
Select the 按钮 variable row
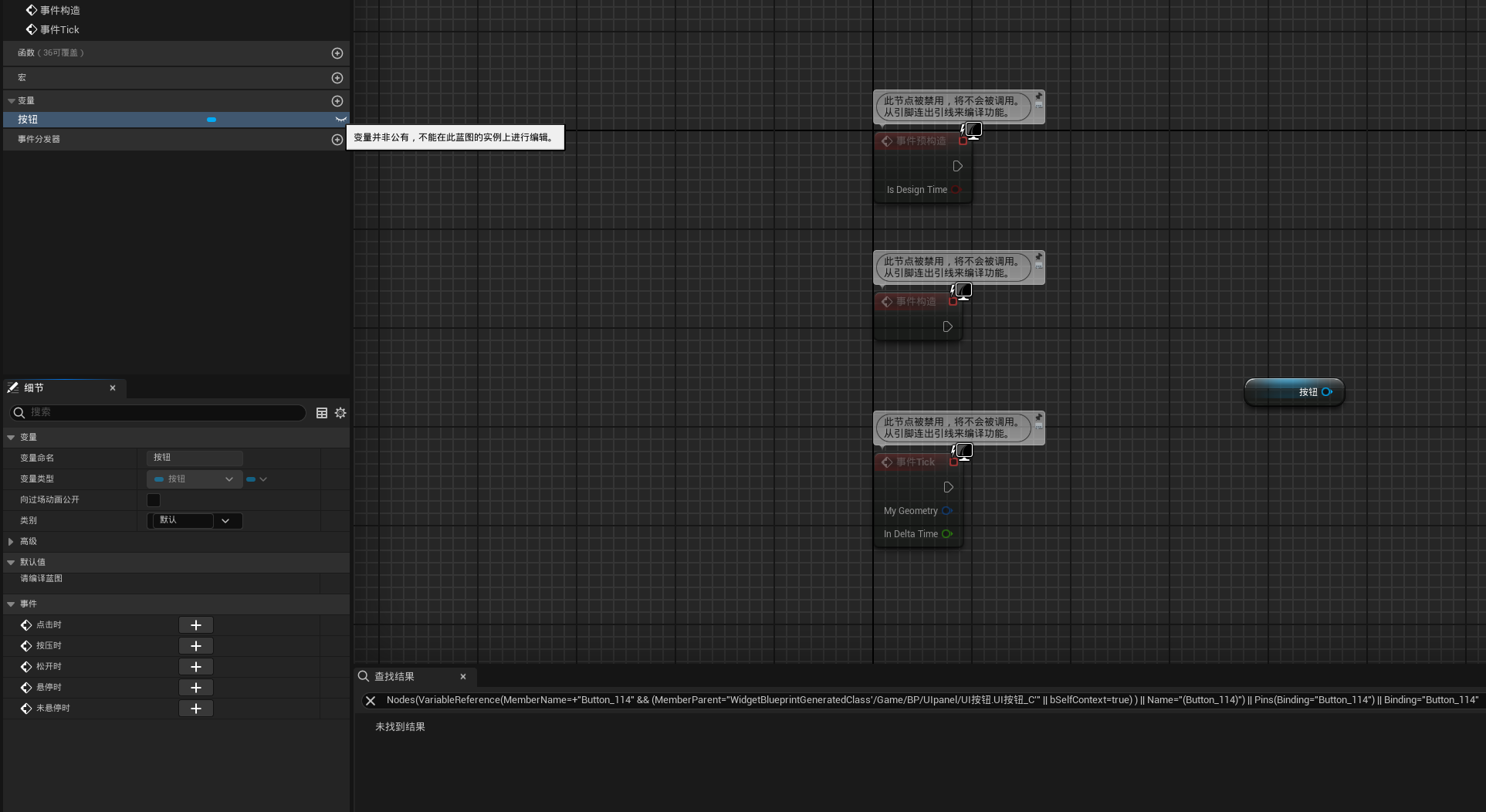pos(176,120)
